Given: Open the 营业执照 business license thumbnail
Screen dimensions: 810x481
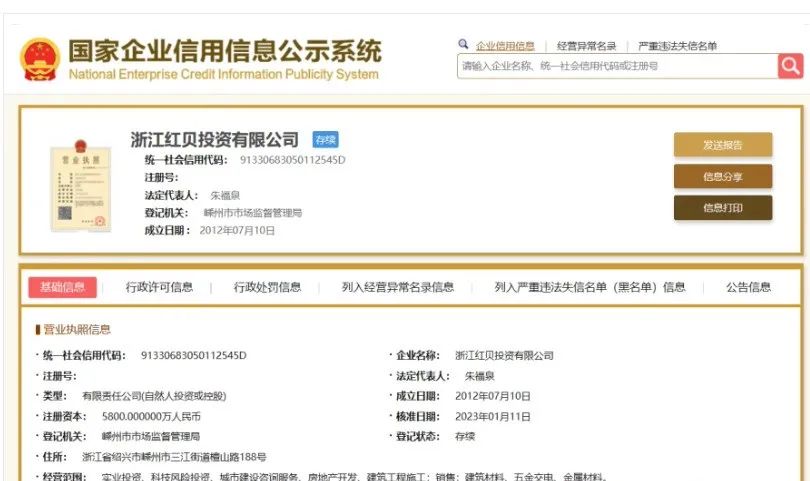Looking at the screenshot, I should click(x=80, y=186).
